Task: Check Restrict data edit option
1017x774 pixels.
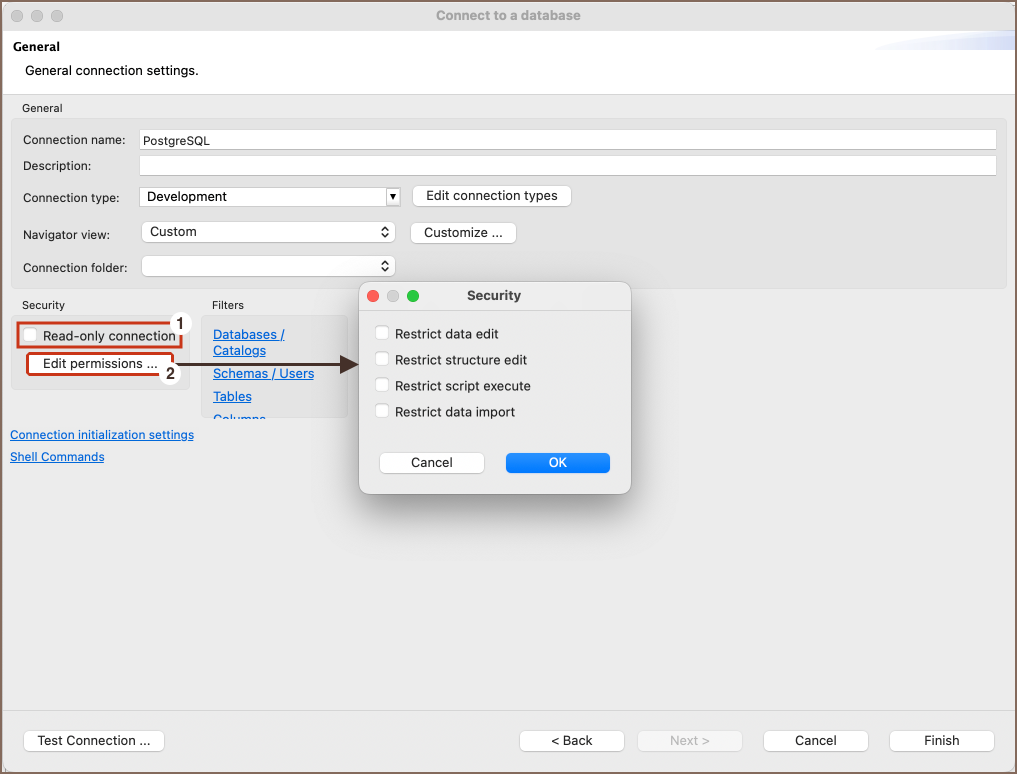Action: tap(382, 333)
